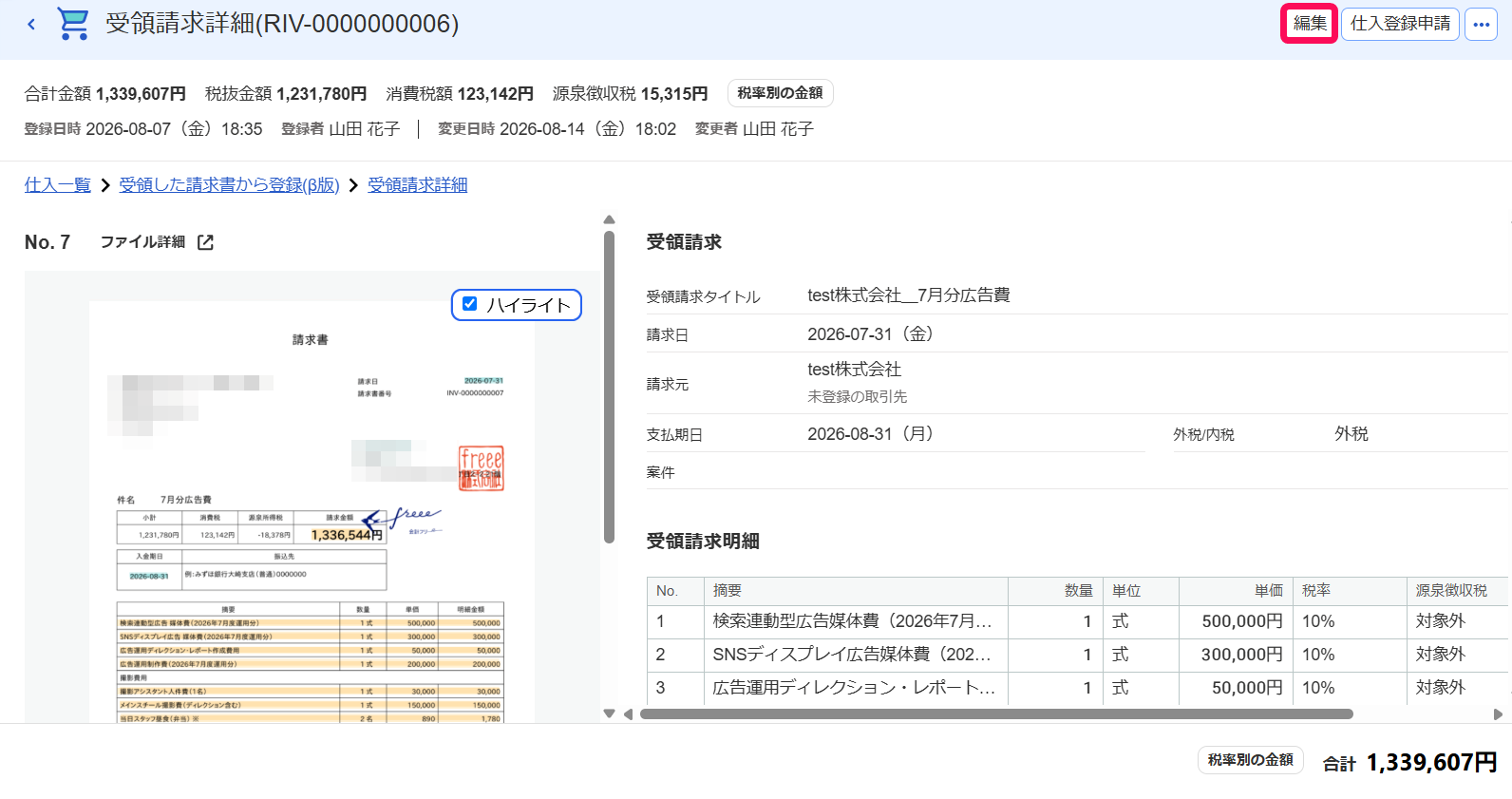Click the invoice document preview thumbnail
The height and width of the screenshot is (799, 1512).
pos(312,513)
